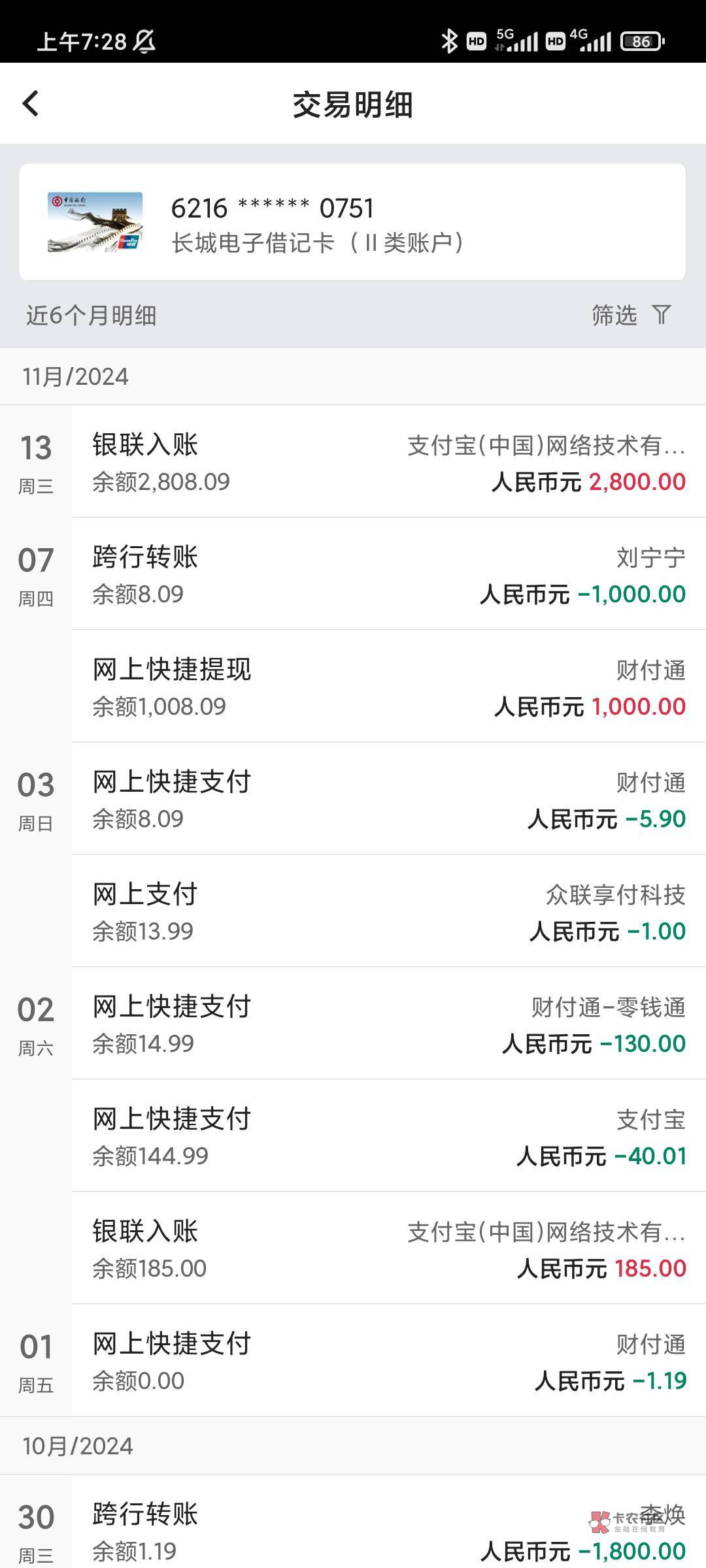Tap the 10月/2024 month header

78,1446
